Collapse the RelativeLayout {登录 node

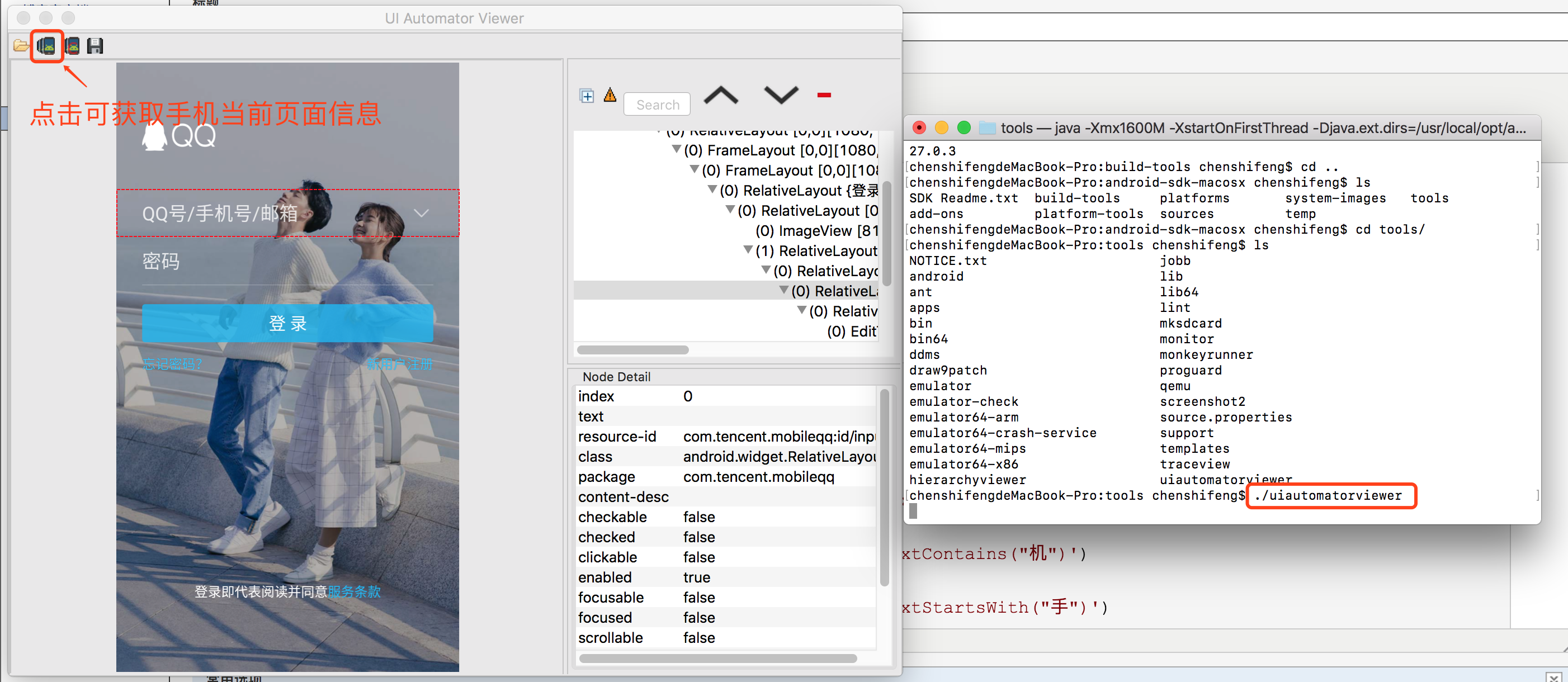pos(713,191)
